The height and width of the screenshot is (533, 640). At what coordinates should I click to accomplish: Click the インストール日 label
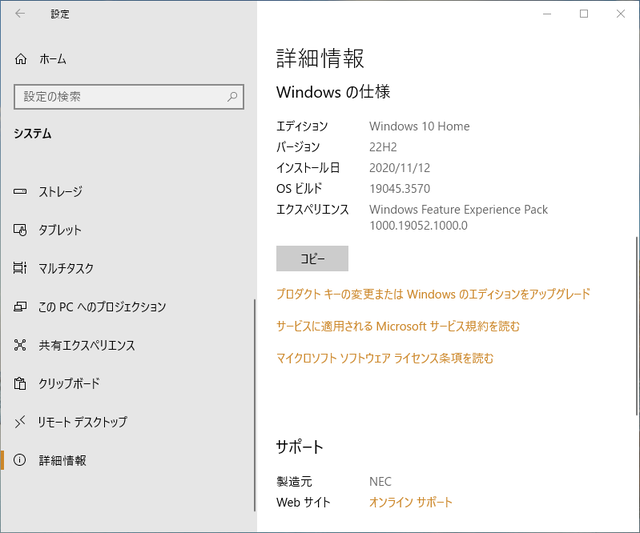point(308,168)
